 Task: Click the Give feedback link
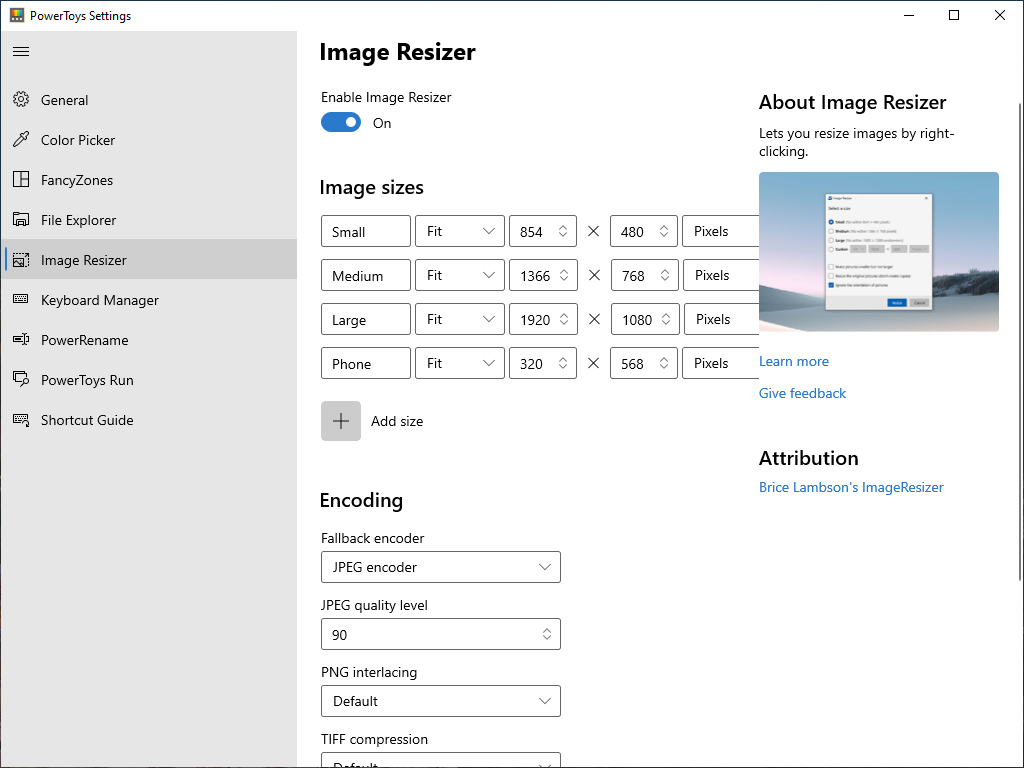coord(802,393)
